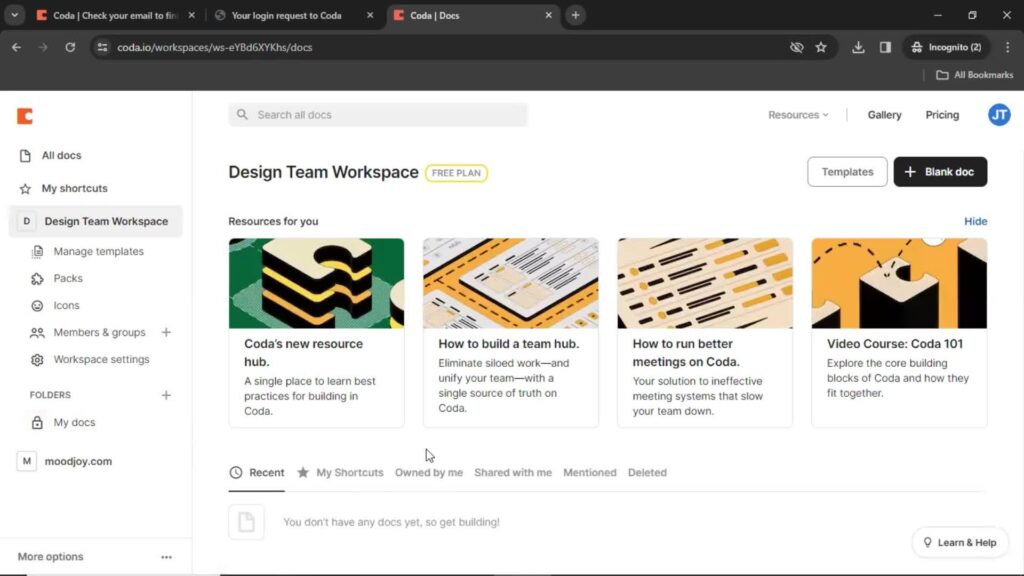This screenshot has width=1024, height=576.
Task: Open the JT profile avatar menu
Action: [999, 115]
